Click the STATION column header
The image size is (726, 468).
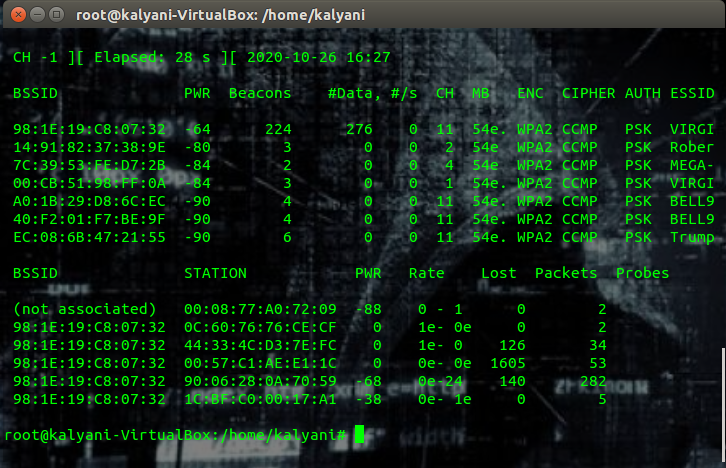(215, 273)
